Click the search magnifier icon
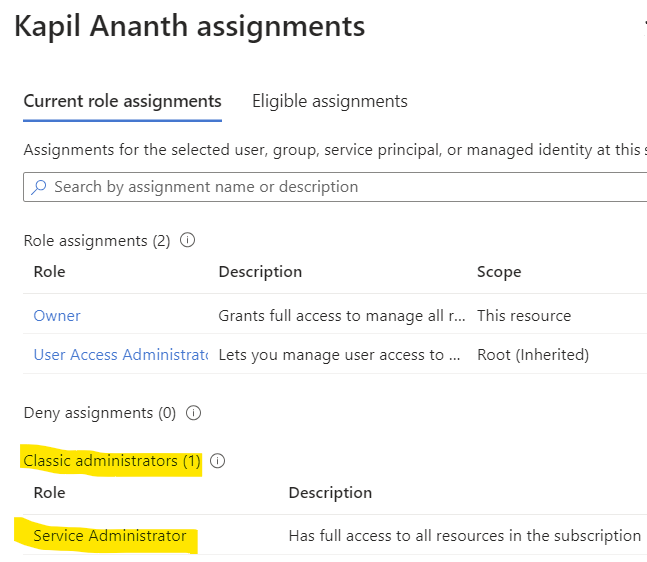Image resolution: width=647 pixels, height=562 pixels. point(39,187)
